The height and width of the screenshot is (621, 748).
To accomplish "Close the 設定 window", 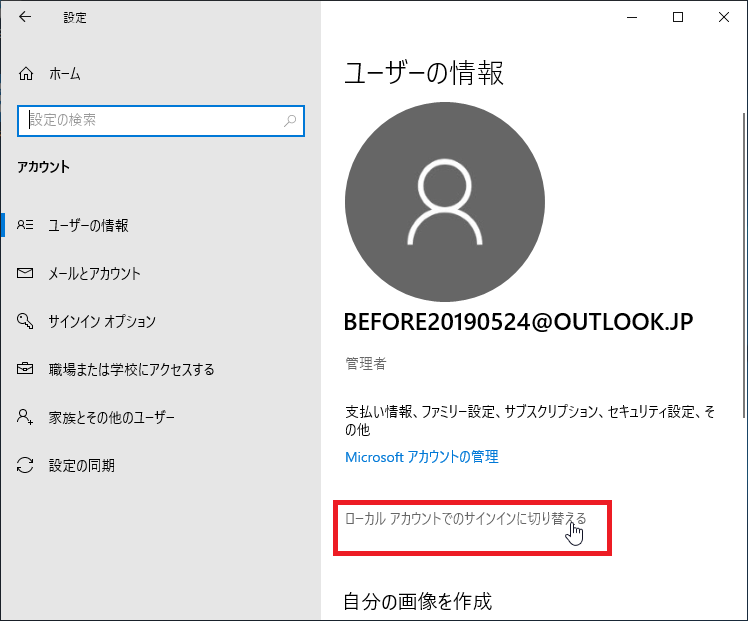I will [x=724, y=17].
